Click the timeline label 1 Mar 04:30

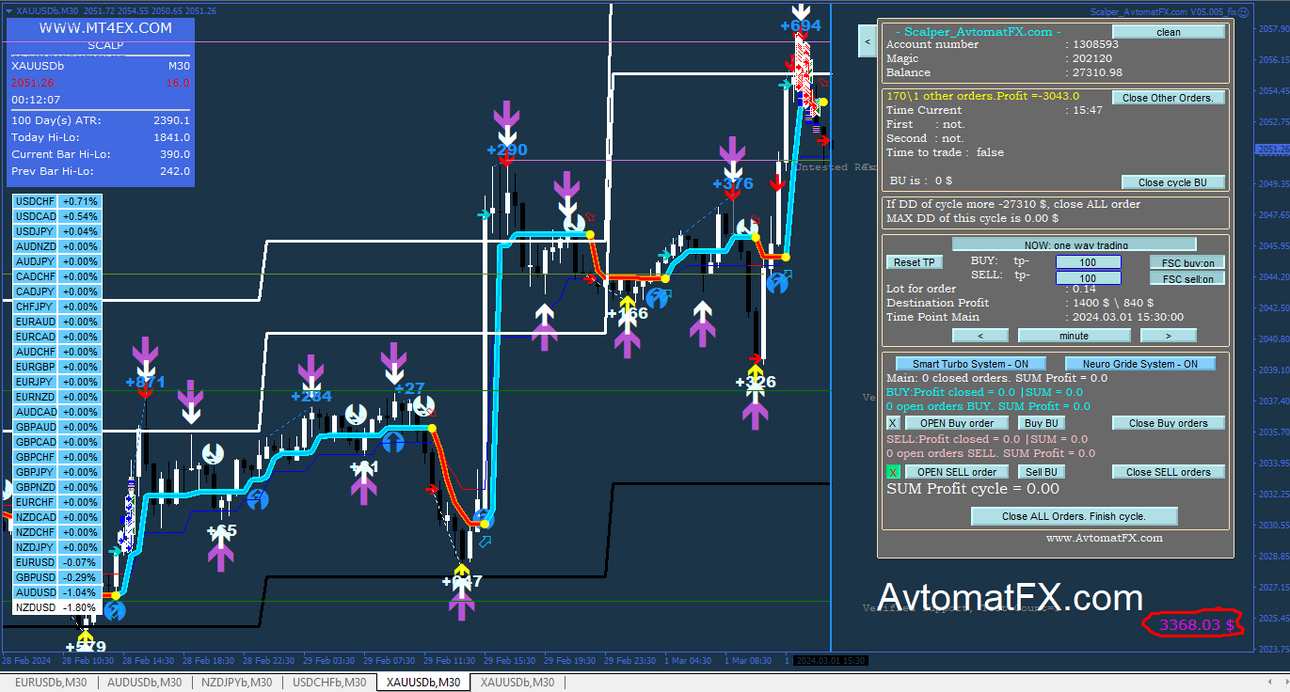click(x=688, y=661)
